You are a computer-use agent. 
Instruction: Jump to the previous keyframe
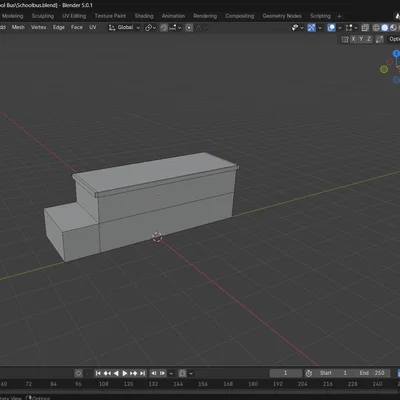107,373
